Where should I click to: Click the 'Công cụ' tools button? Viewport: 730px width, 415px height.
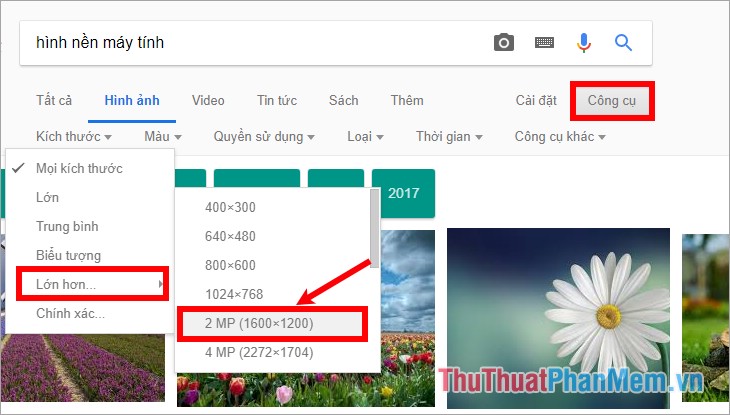[x=612, y=101]
